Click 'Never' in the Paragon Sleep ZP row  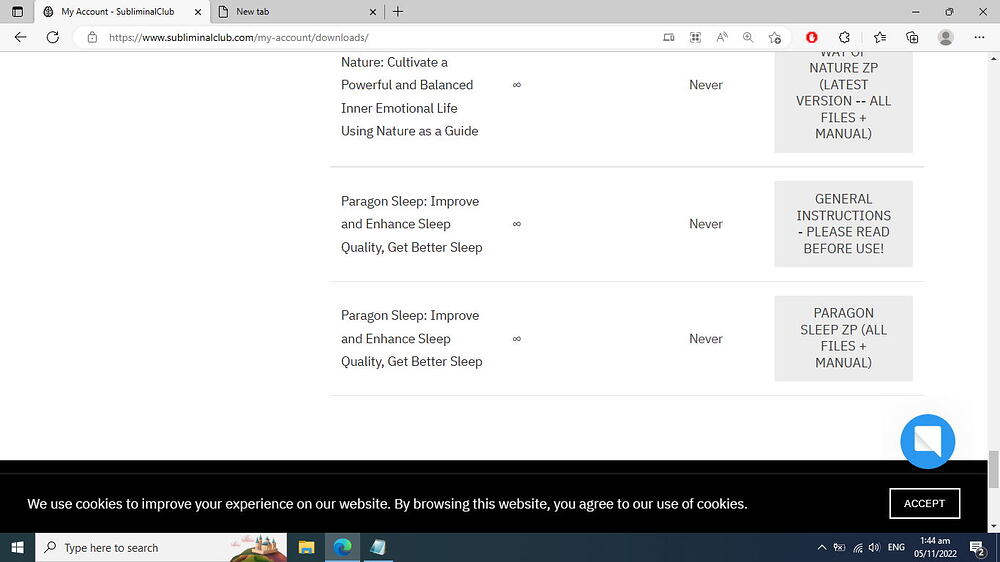pyautogui.click(x=705, y=339)
